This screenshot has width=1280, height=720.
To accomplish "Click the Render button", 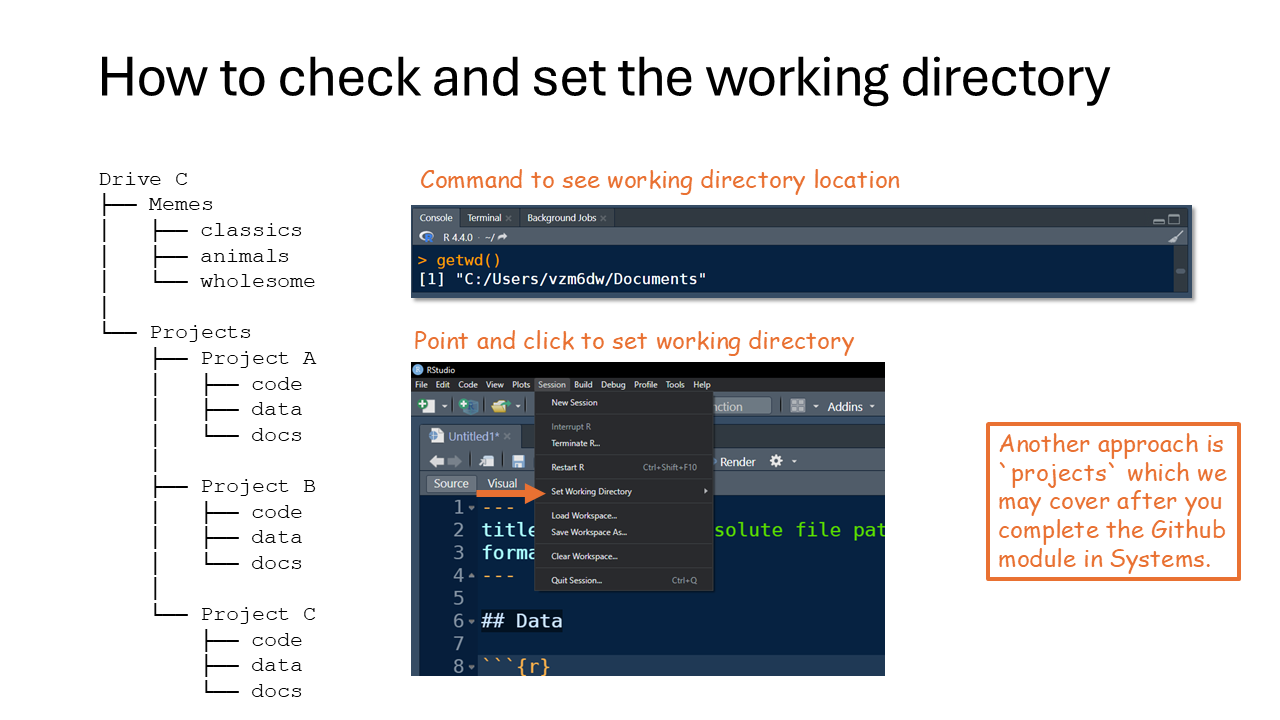I will click(x=738, y=461).
